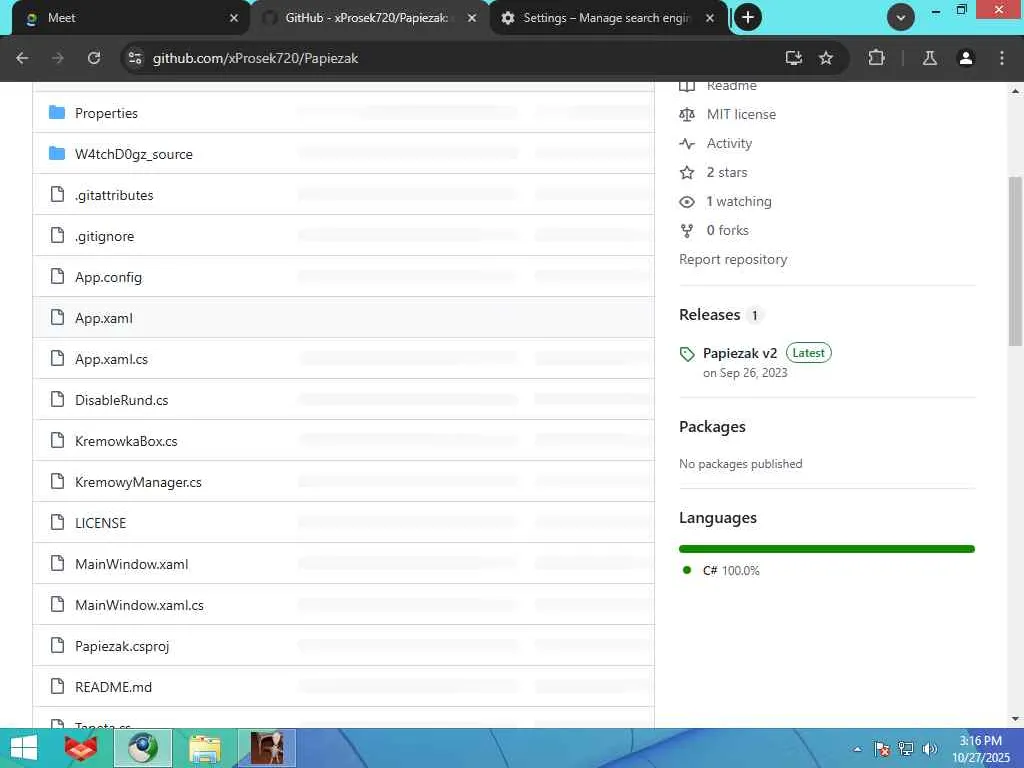Focus the address bar URL
Screen dimensions: 1024x768
[x=255, y=58]
